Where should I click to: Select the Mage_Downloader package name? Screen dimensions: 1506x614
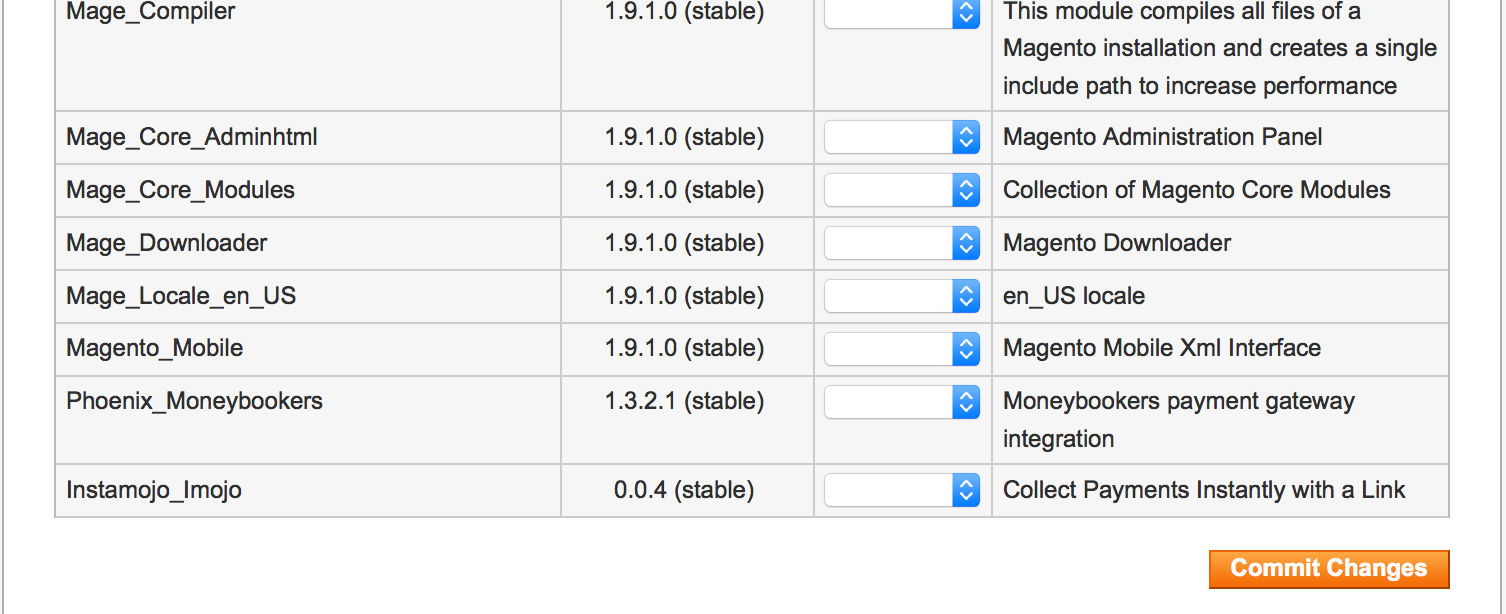167,243
